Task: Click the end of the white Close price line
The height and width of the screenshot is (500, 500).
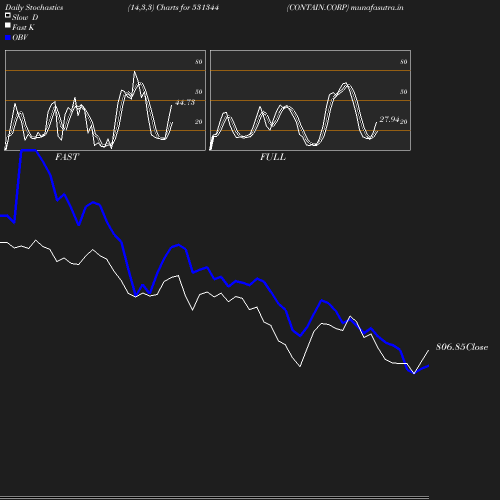Action: pos(428,351)
